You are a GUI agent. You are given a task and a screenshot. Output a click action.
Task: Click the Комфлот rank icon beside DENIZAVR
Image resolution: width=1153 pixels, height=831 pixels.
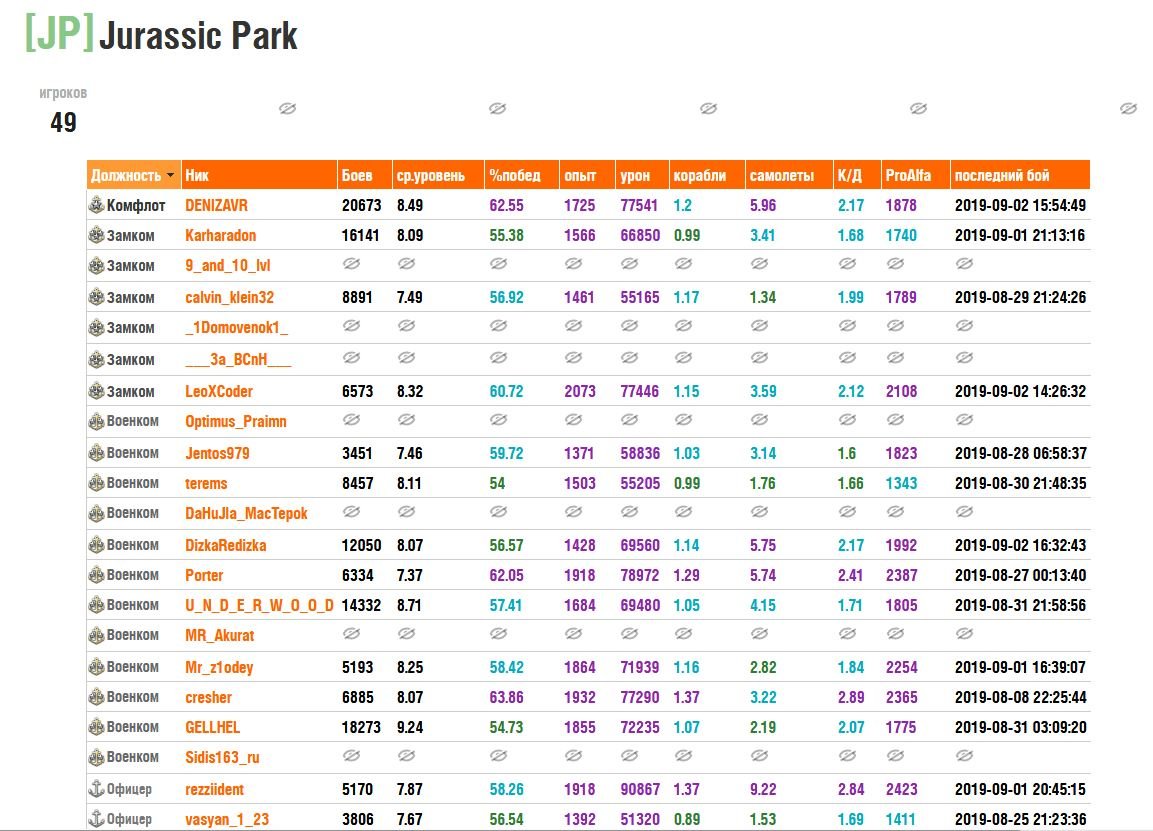96,205
